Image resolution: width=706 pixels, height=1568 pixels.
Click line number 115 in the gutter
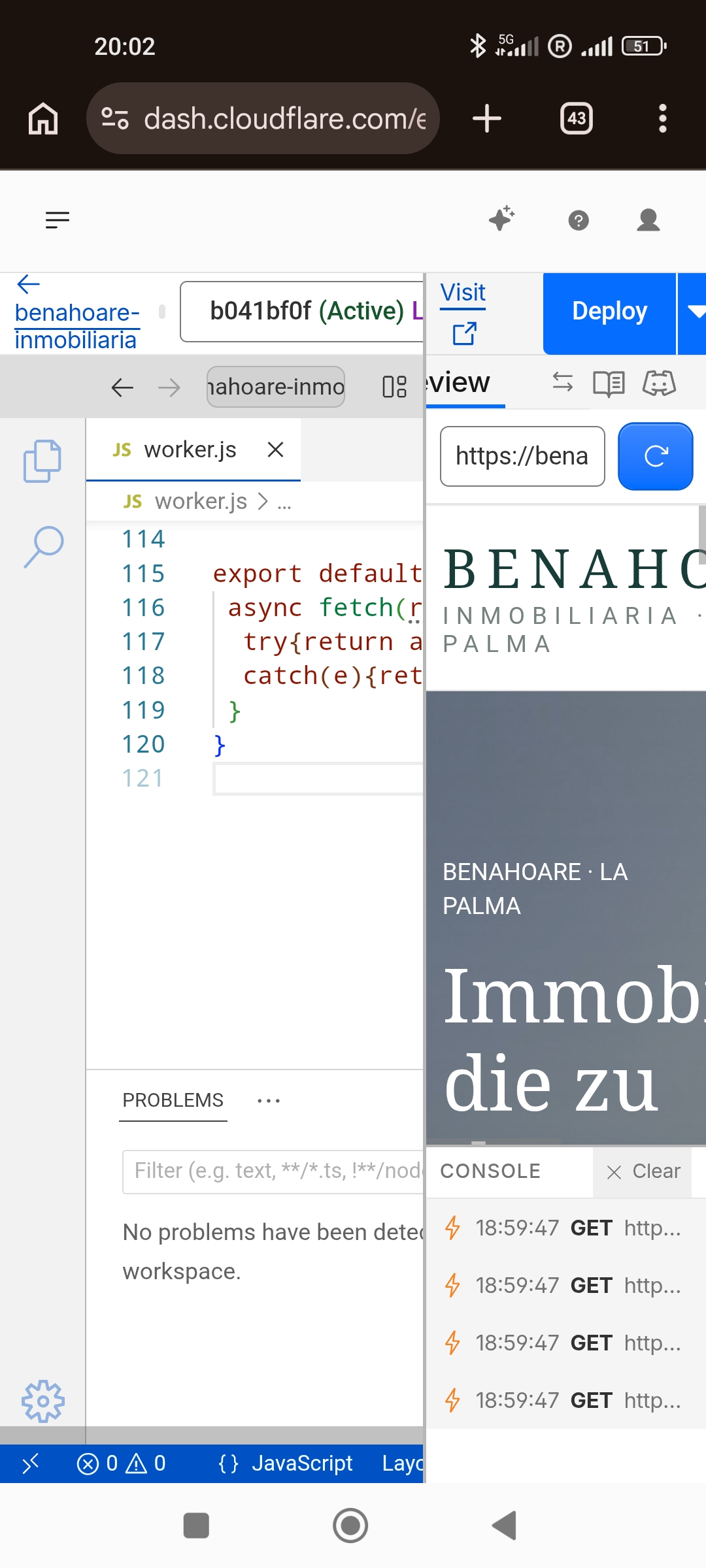(143, 574)
